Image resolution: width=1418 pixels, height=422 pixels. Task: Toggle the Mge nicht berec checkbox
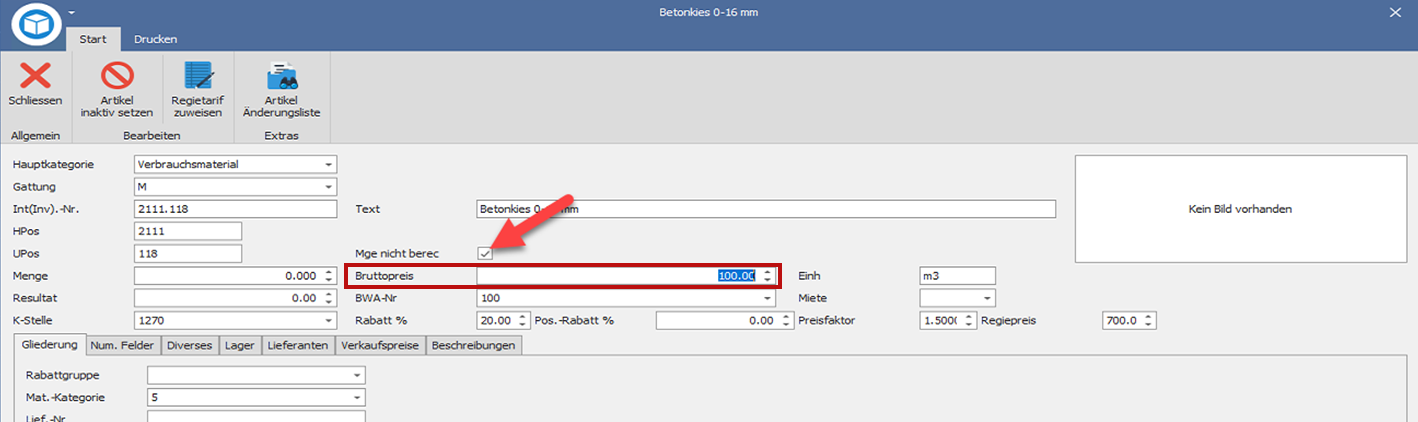[x=485, y=253]
